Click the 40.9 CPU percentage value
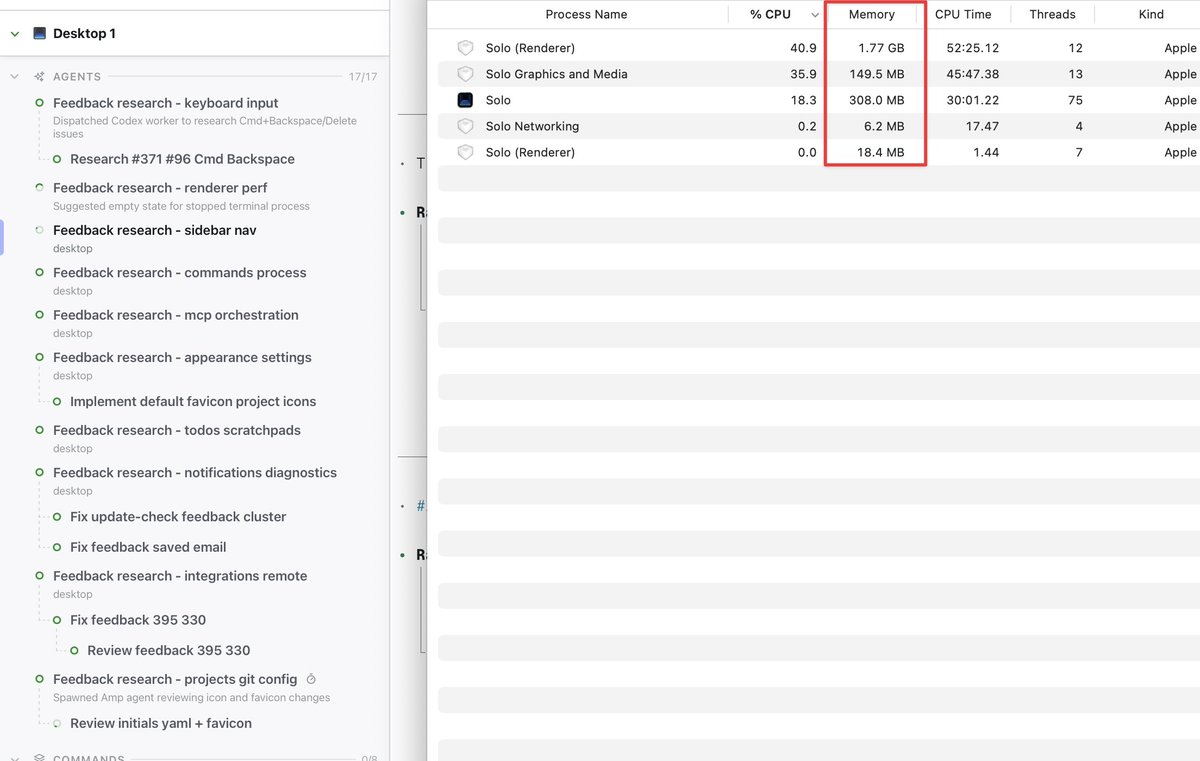1200x761 pixels. [803, 48]
